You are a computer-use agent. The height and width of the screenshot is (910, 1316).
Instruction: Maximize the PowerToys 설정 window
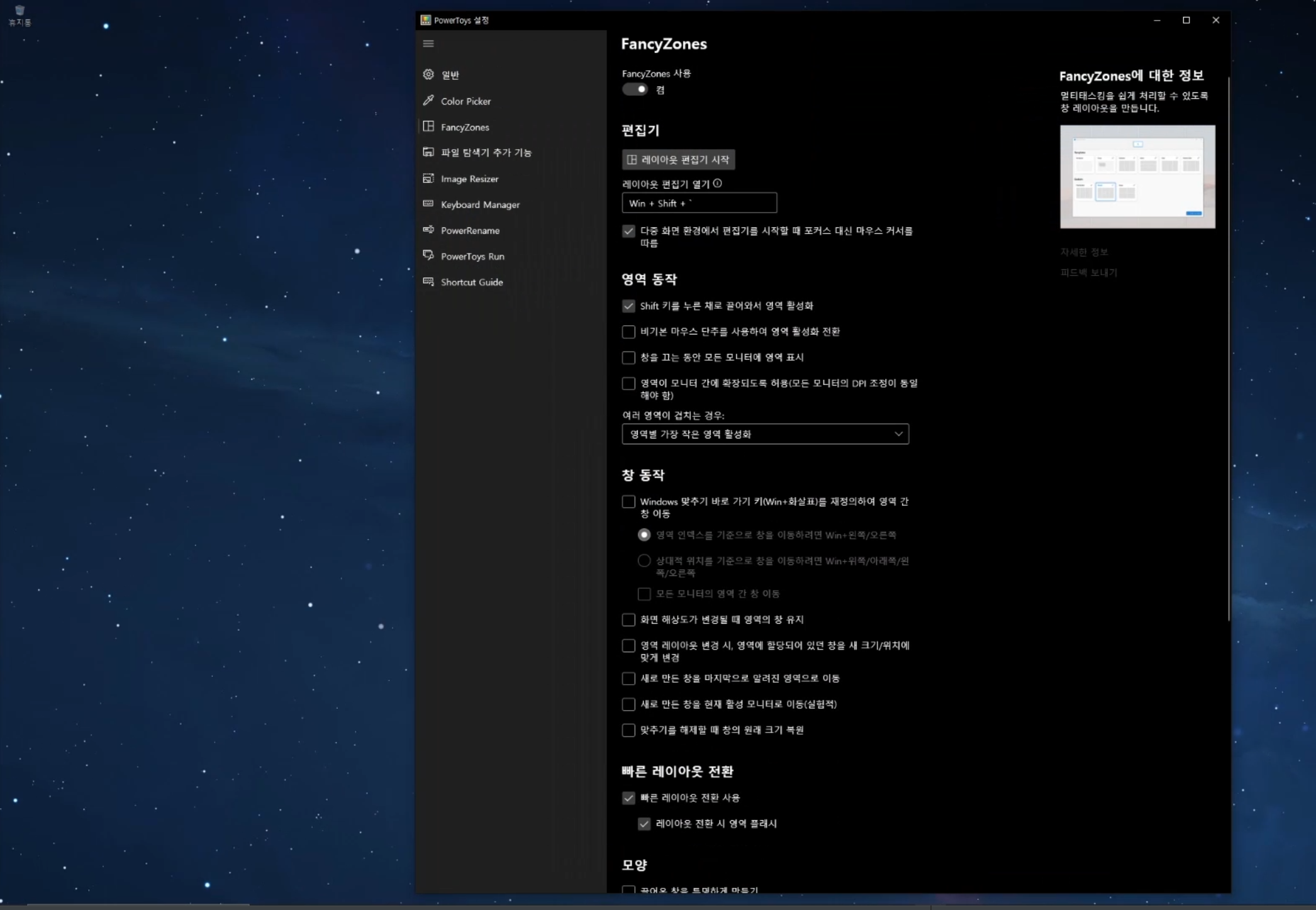(x=1186, y=20)
